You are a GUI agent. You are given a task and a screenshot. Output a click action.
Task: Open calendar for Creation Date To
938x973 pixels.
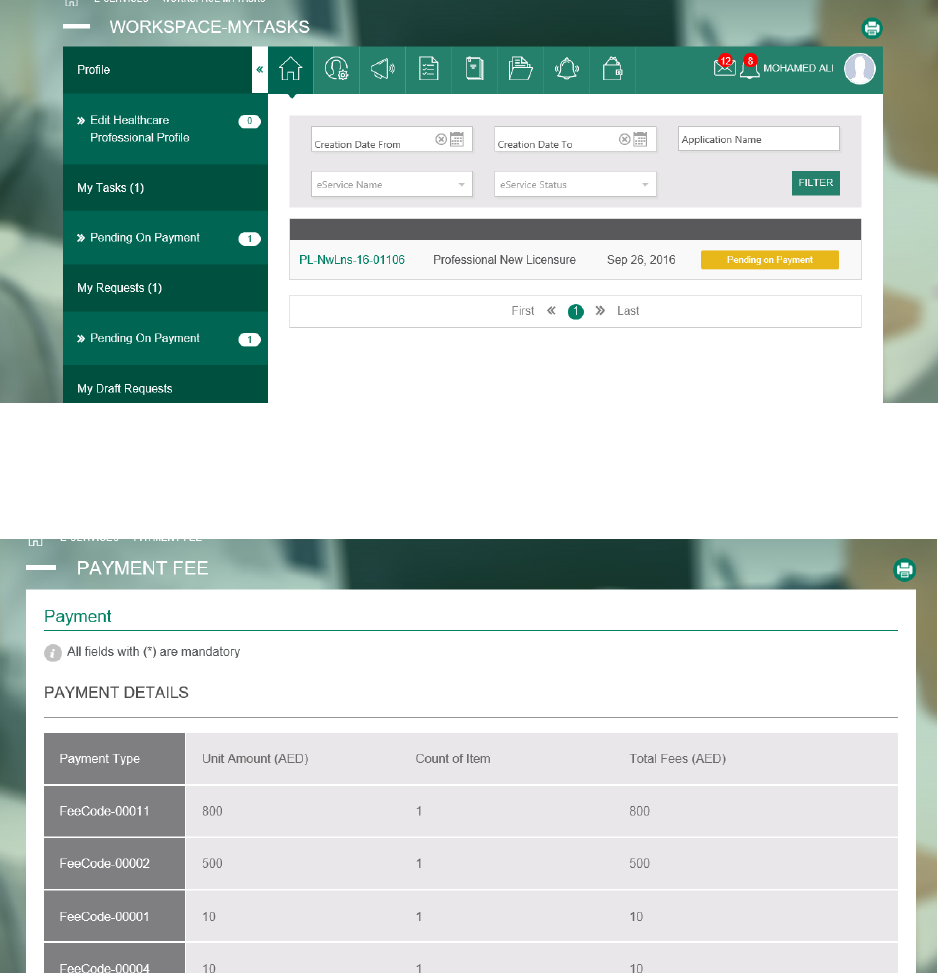(x=640, y=139)
